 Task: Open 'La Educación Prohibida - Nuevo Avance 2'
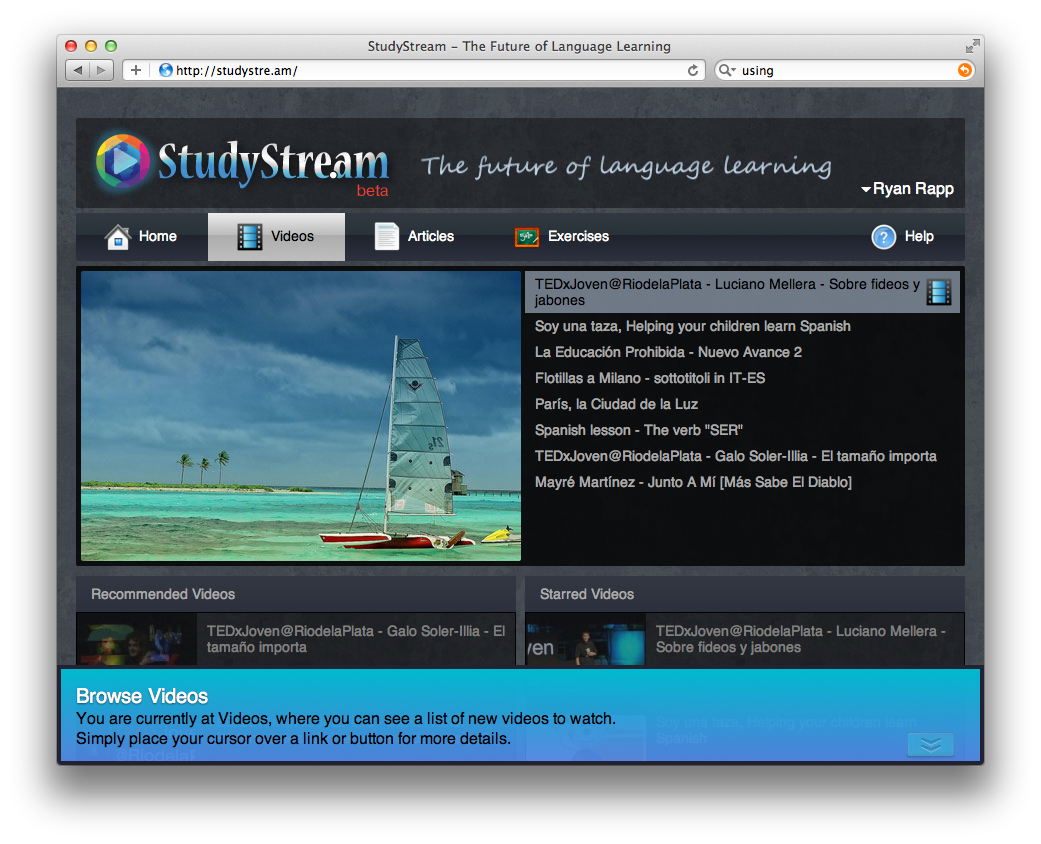[x=668, y=352]
